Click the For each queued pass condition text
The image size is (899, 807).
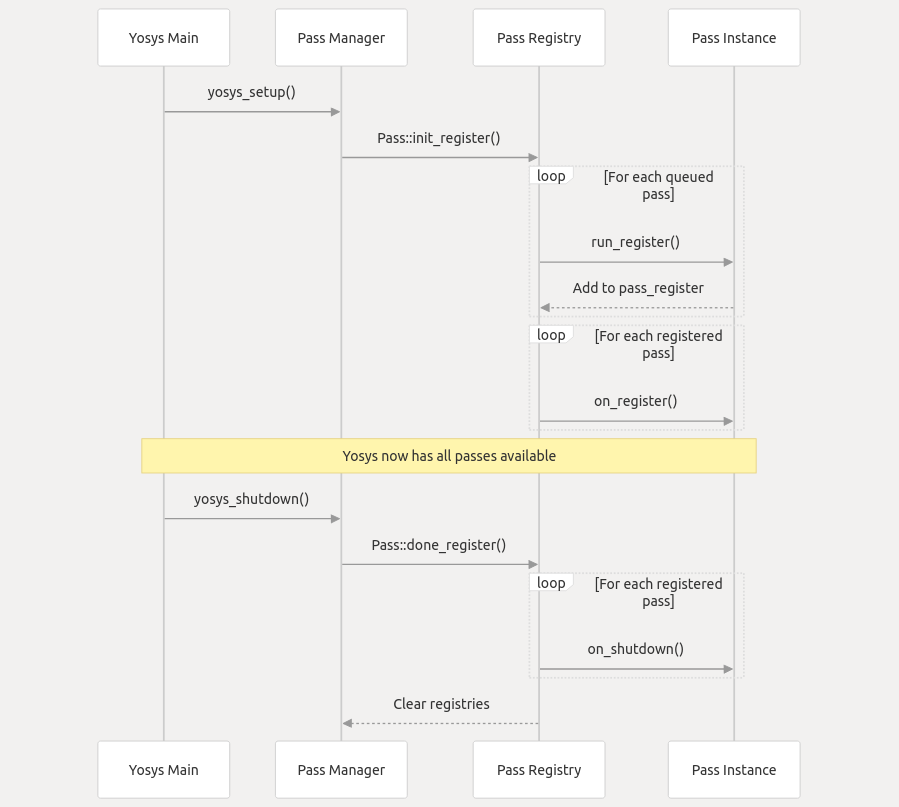[658, 185]
